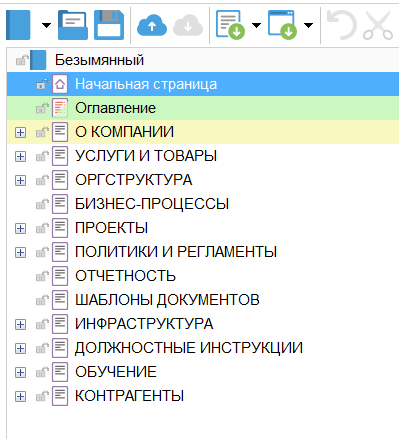Click page icon beside КОНТРАГЕНТЫ

(x=60, y=396)
